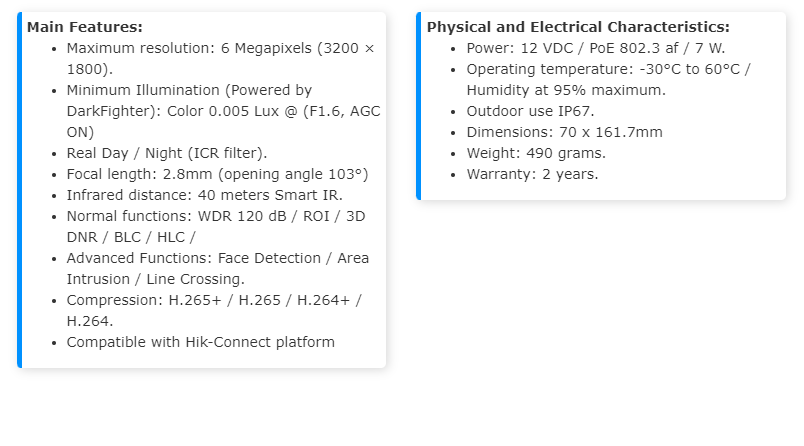The height and width of the screenshot is (446, 804).
Task: Click the Minimum Illumination bullet text
Action: coord(189,90)
